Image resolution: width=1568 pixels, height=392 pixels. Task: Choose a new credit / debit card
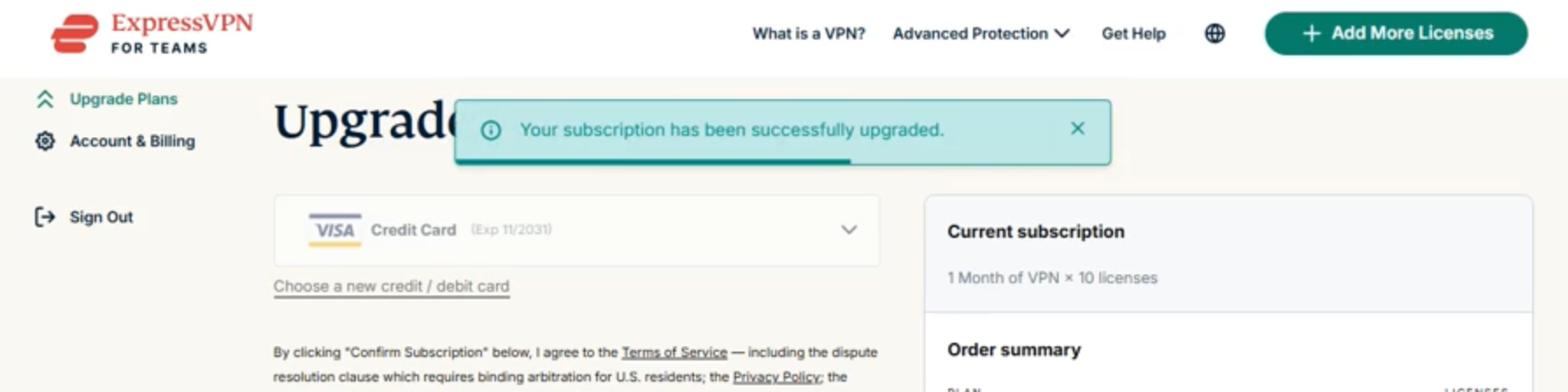coord(391,286)
